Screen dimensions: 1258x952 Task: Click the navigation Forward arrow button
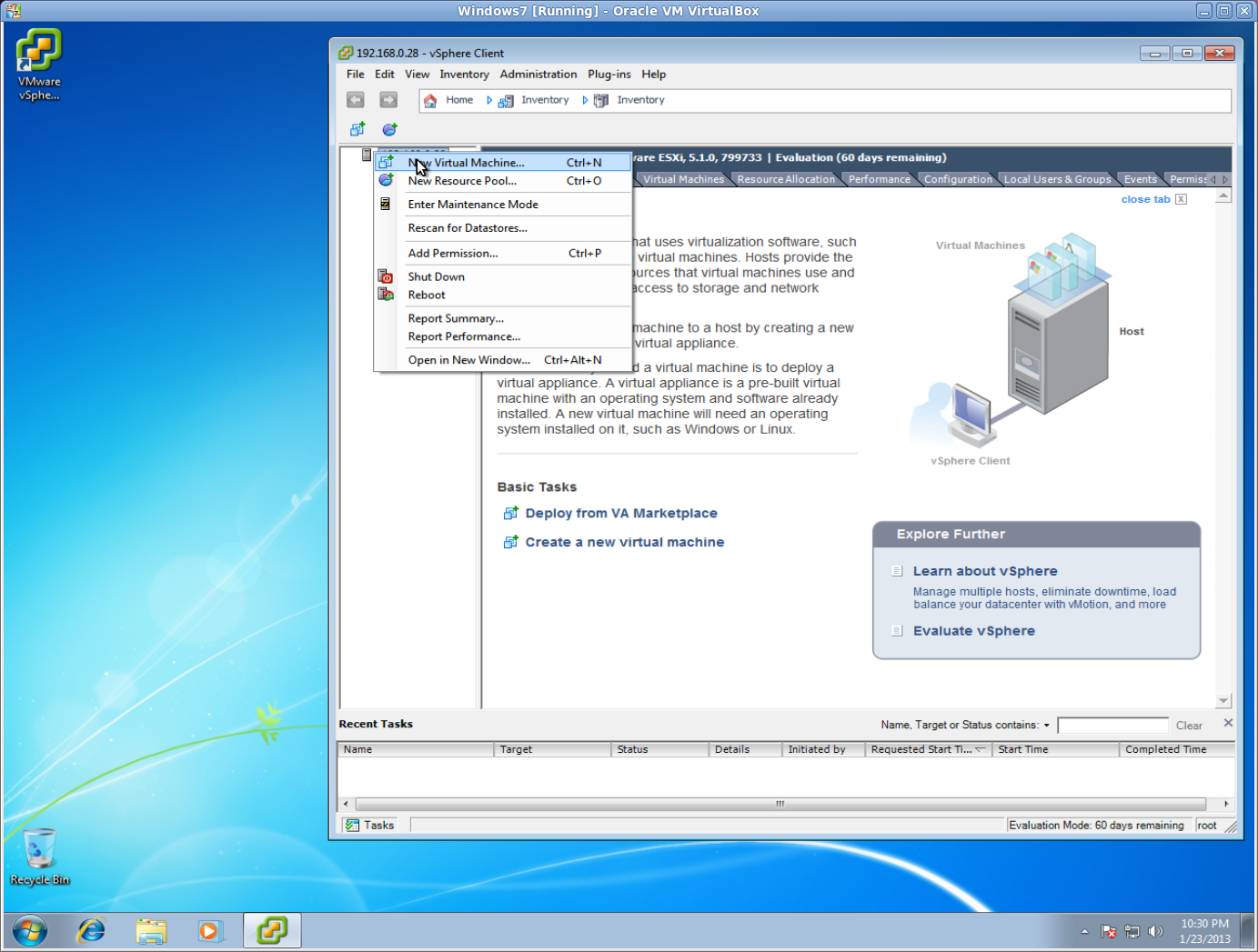click(x=388, y=100)
